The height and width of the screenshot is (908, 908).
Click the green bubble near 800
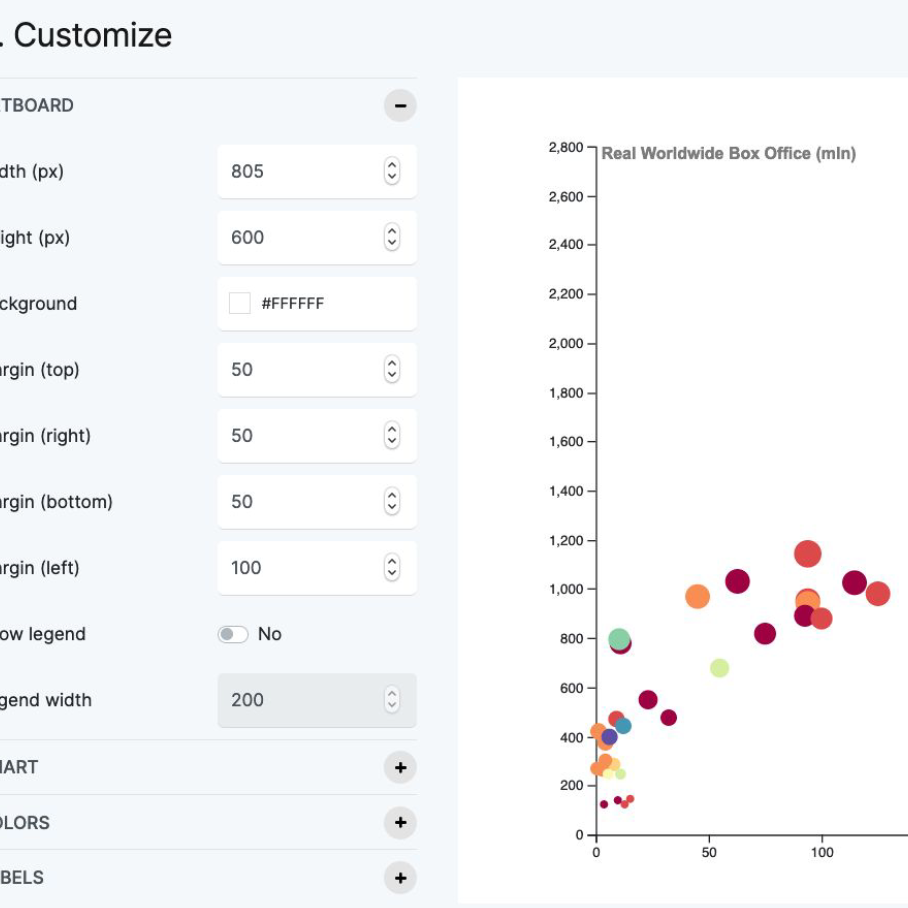[619, 639]
